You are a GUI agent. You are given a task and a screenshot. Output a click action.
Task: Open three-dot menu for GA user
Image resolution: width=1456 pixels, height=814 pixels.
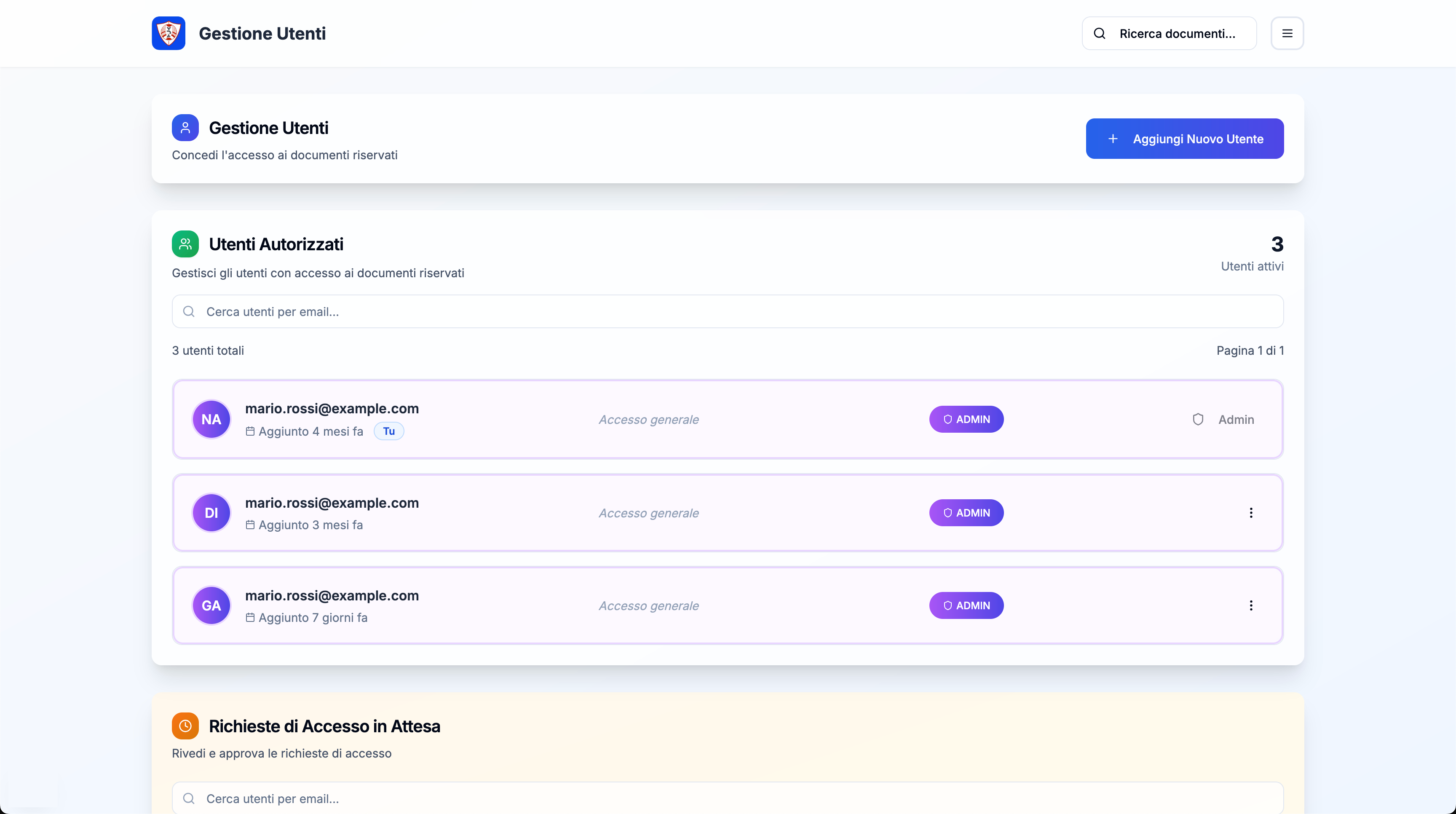coord(1251,605)
